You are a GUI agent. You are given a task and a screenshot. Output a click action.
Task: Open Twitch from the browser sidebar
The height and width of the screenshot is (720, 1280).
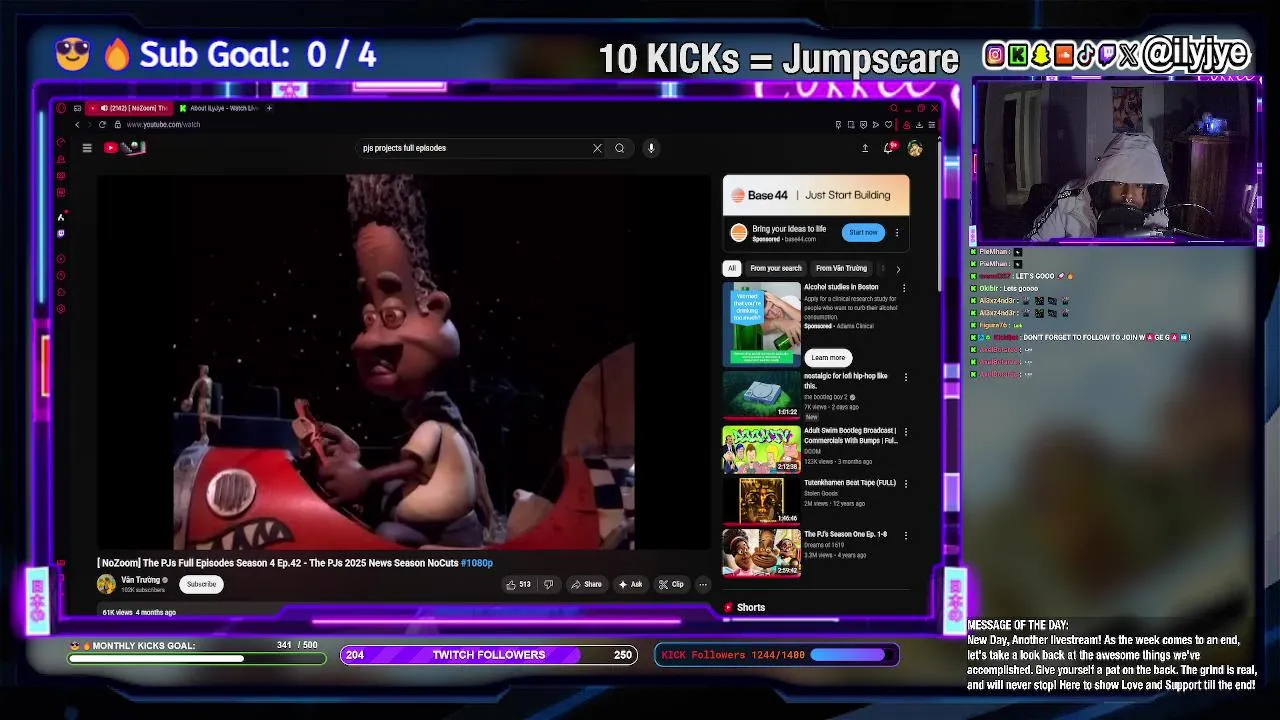coord(61,233)
